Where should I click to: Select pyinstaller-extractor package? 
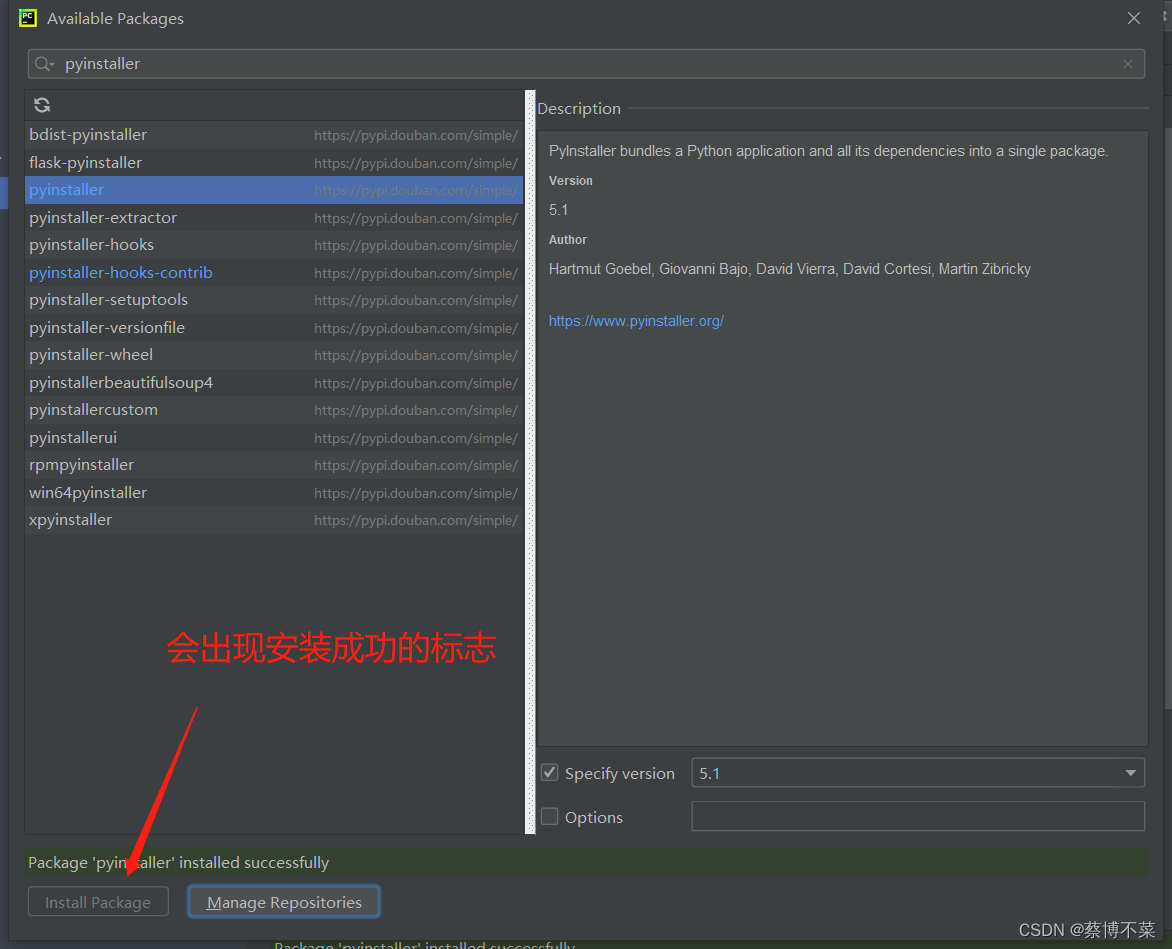(274, 217)
